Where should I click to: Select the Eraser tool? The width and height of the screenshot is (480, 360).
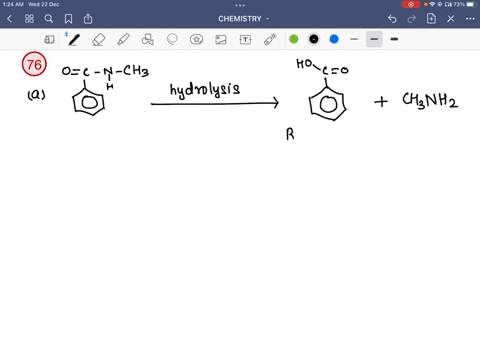pos(98,40)
